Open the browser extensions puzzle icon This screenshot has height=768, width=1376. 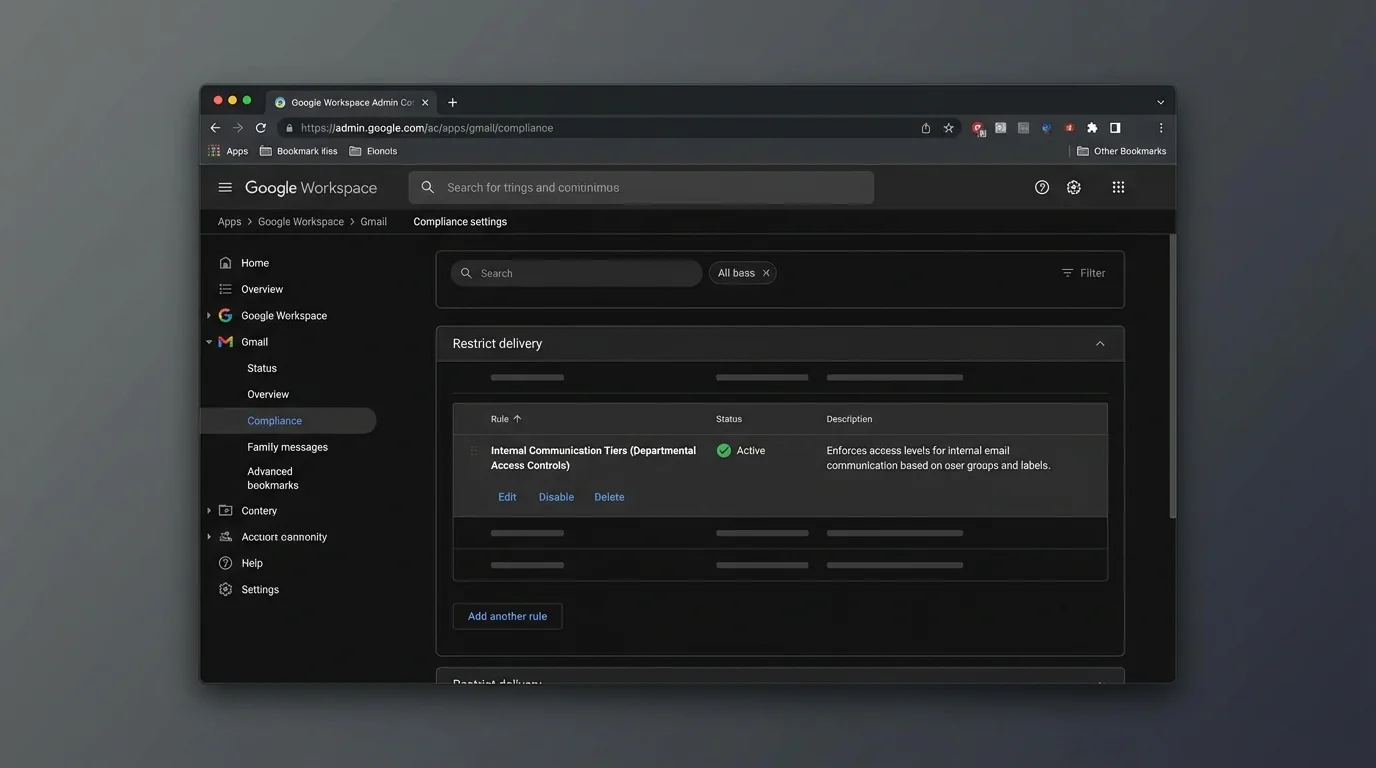(1091, 127)
